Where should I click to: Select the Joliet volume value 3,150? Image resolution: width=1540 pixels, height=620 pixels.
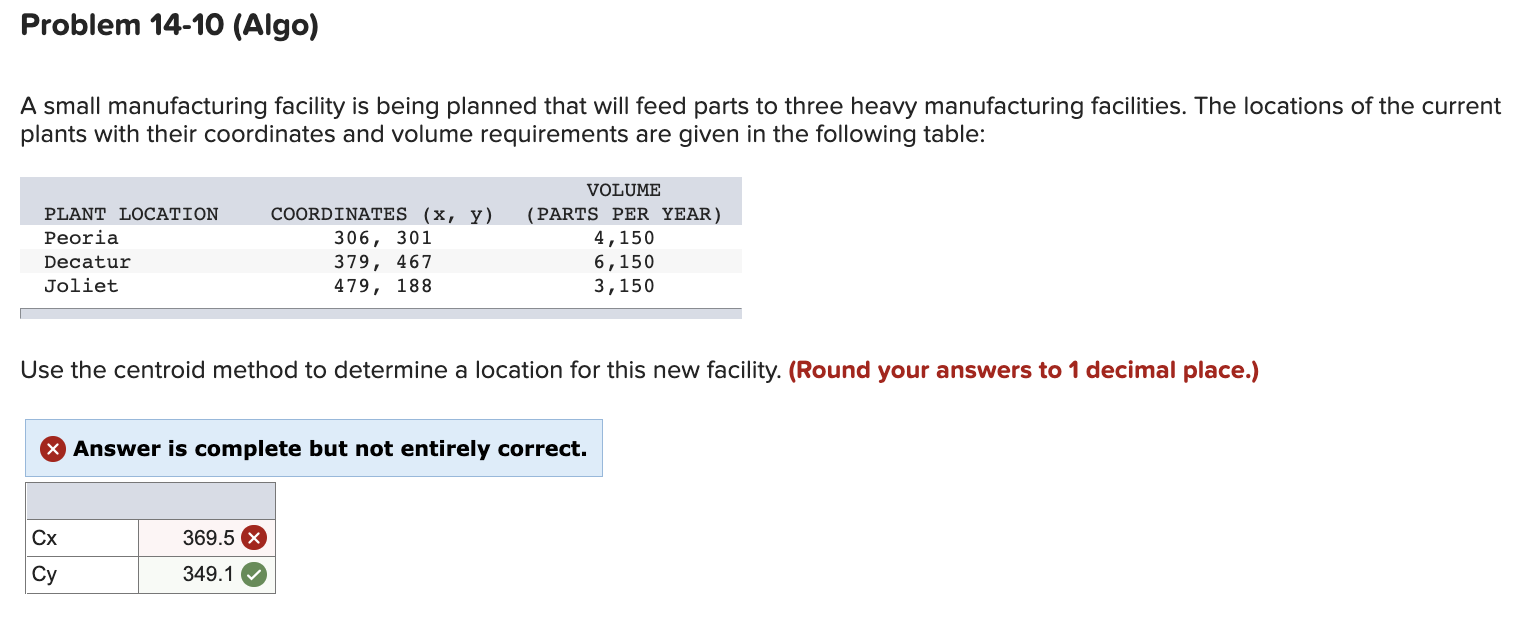pyautogui.click(x=624, y=285)
